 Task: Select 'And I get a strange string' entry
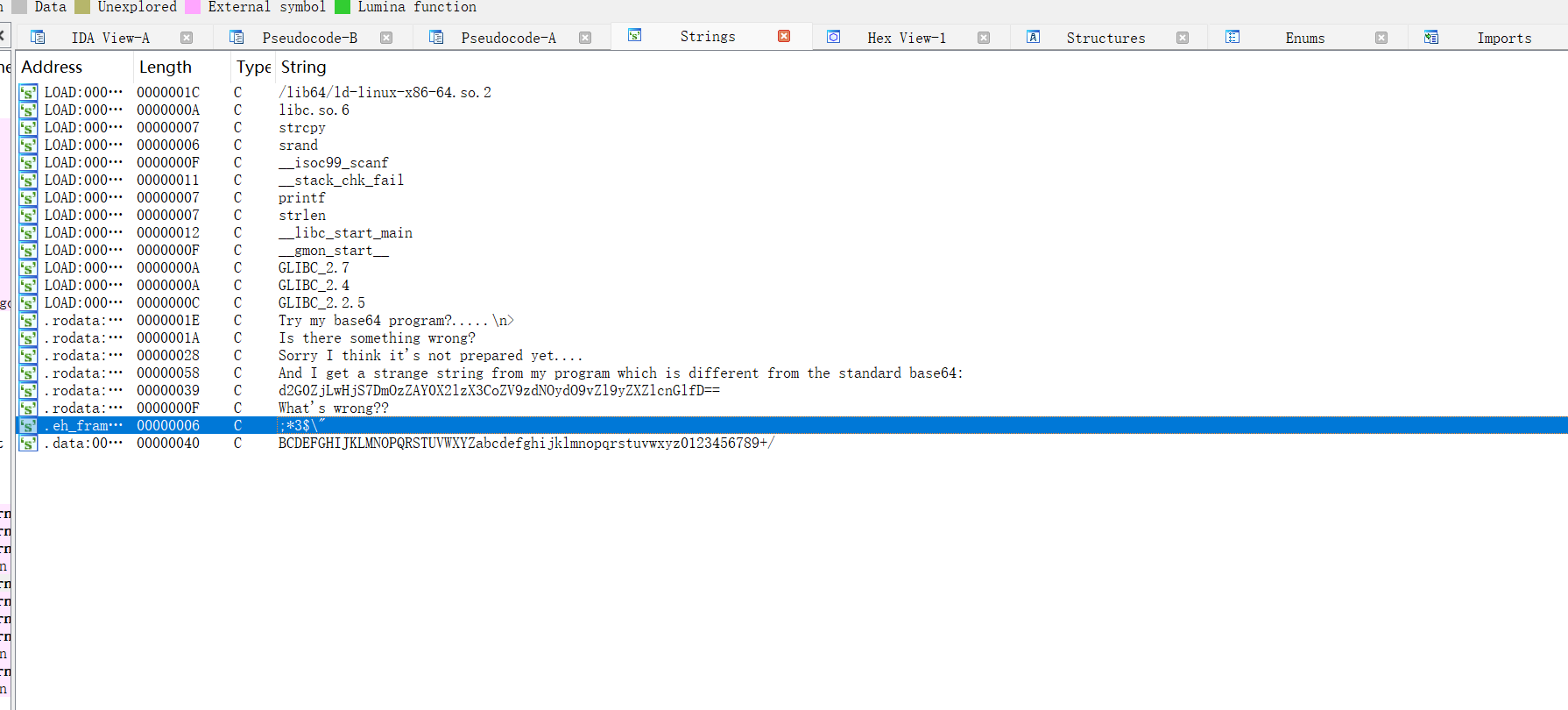click(x=620, y=373)
